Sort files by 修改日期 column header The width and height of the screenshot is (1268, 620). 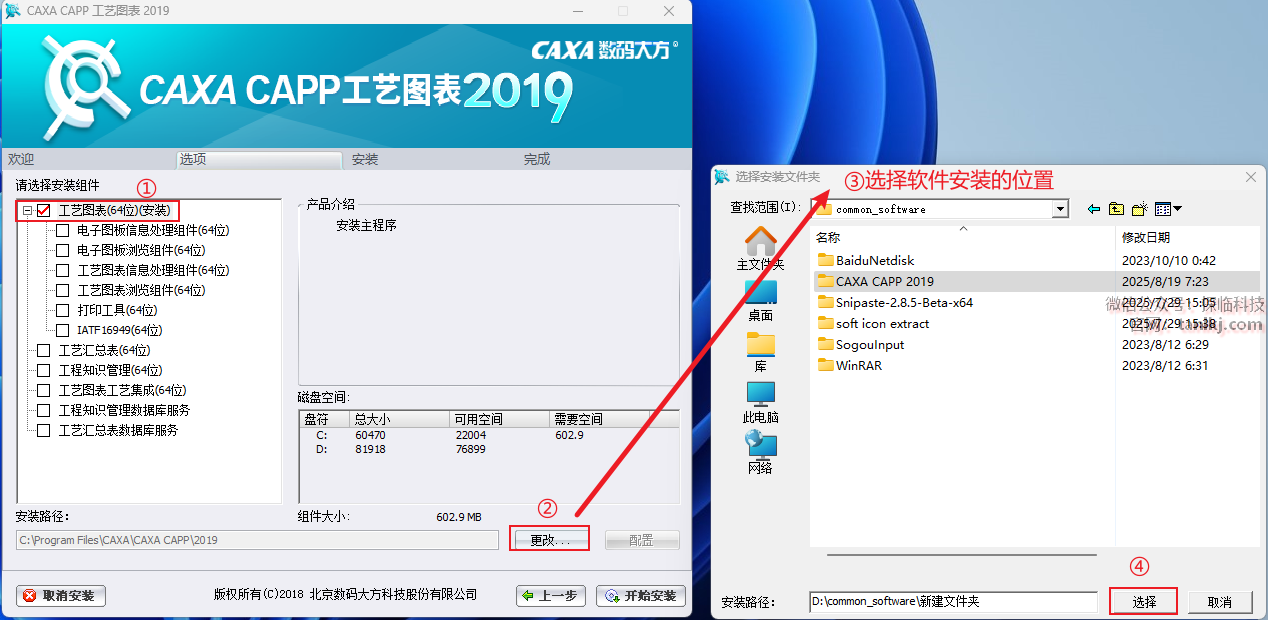click(x=1187, y=238)
